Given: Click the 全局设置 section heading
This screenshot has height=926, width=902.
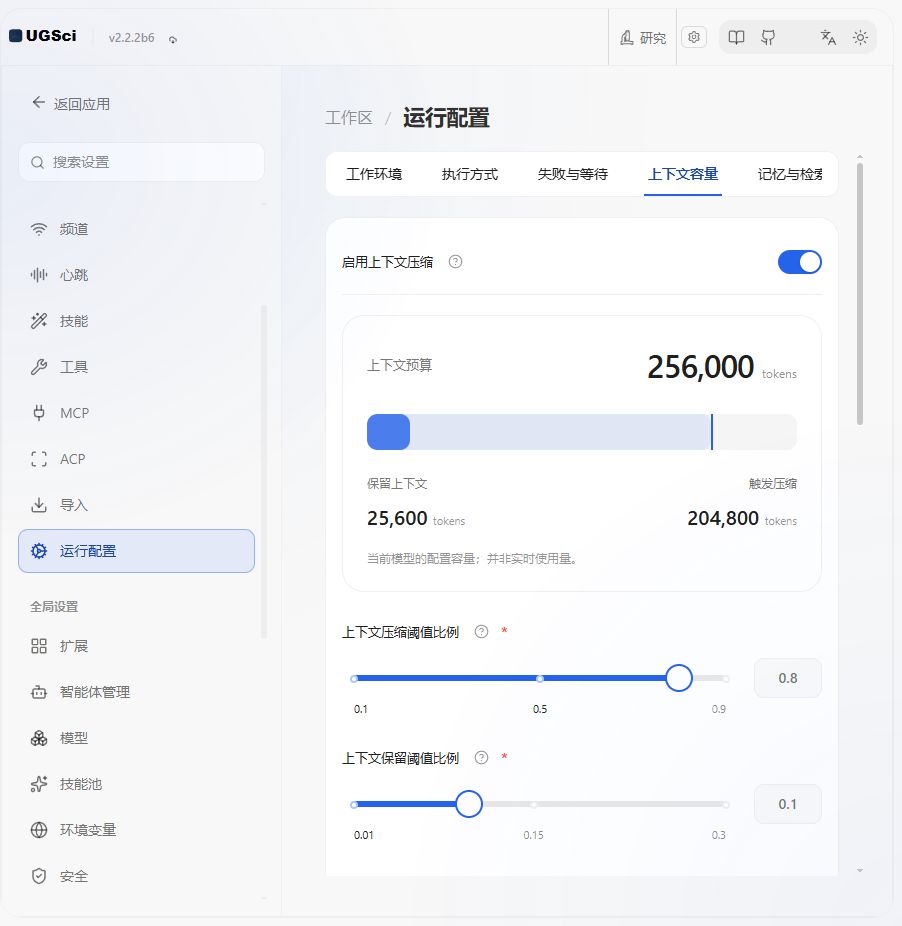Looking at the screenshot, I should [x=54, y=607].
